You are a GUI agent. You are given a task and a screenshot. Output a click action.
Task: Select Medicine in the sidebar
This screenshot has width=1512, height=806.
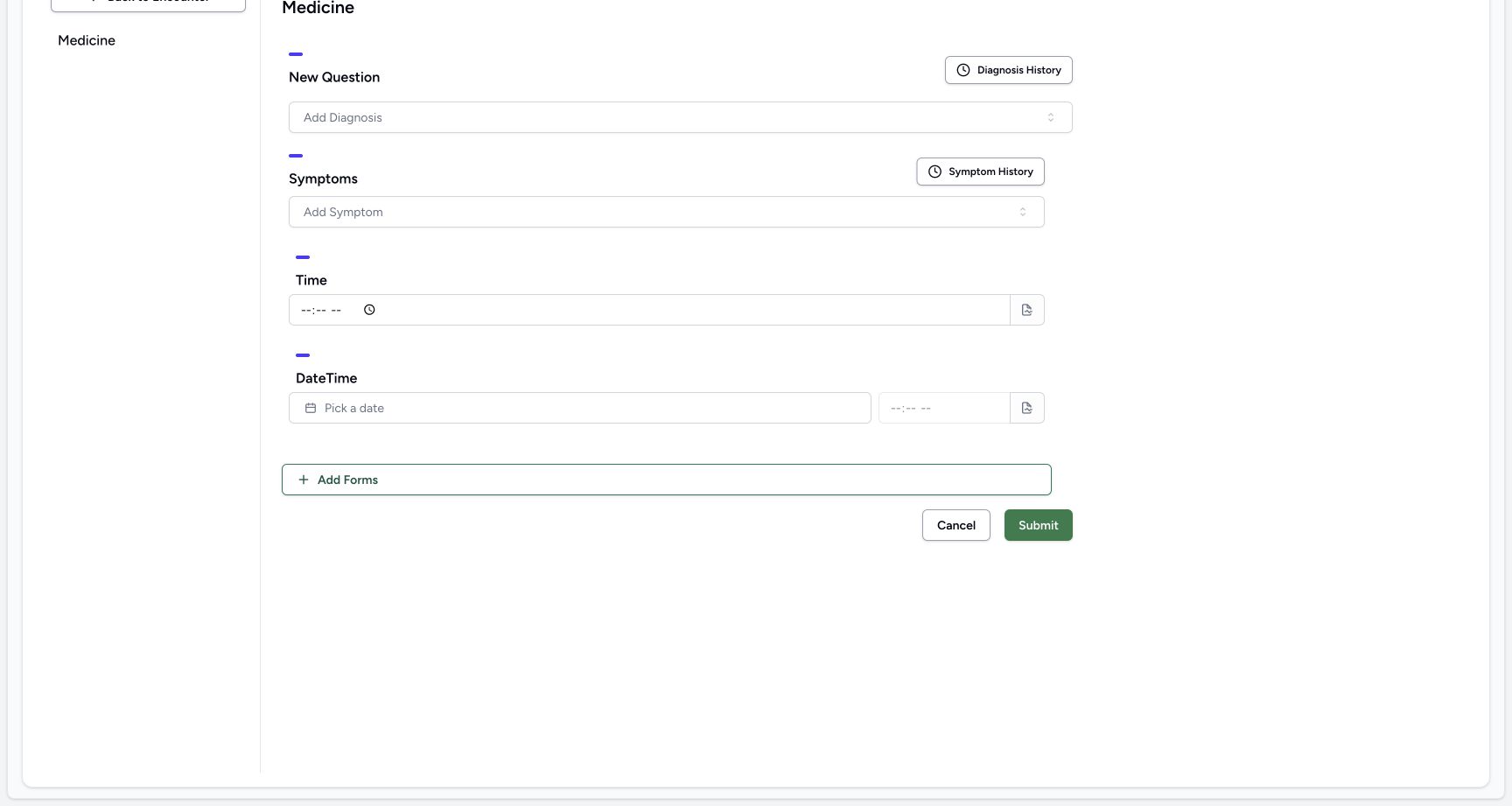pos(87,40)
